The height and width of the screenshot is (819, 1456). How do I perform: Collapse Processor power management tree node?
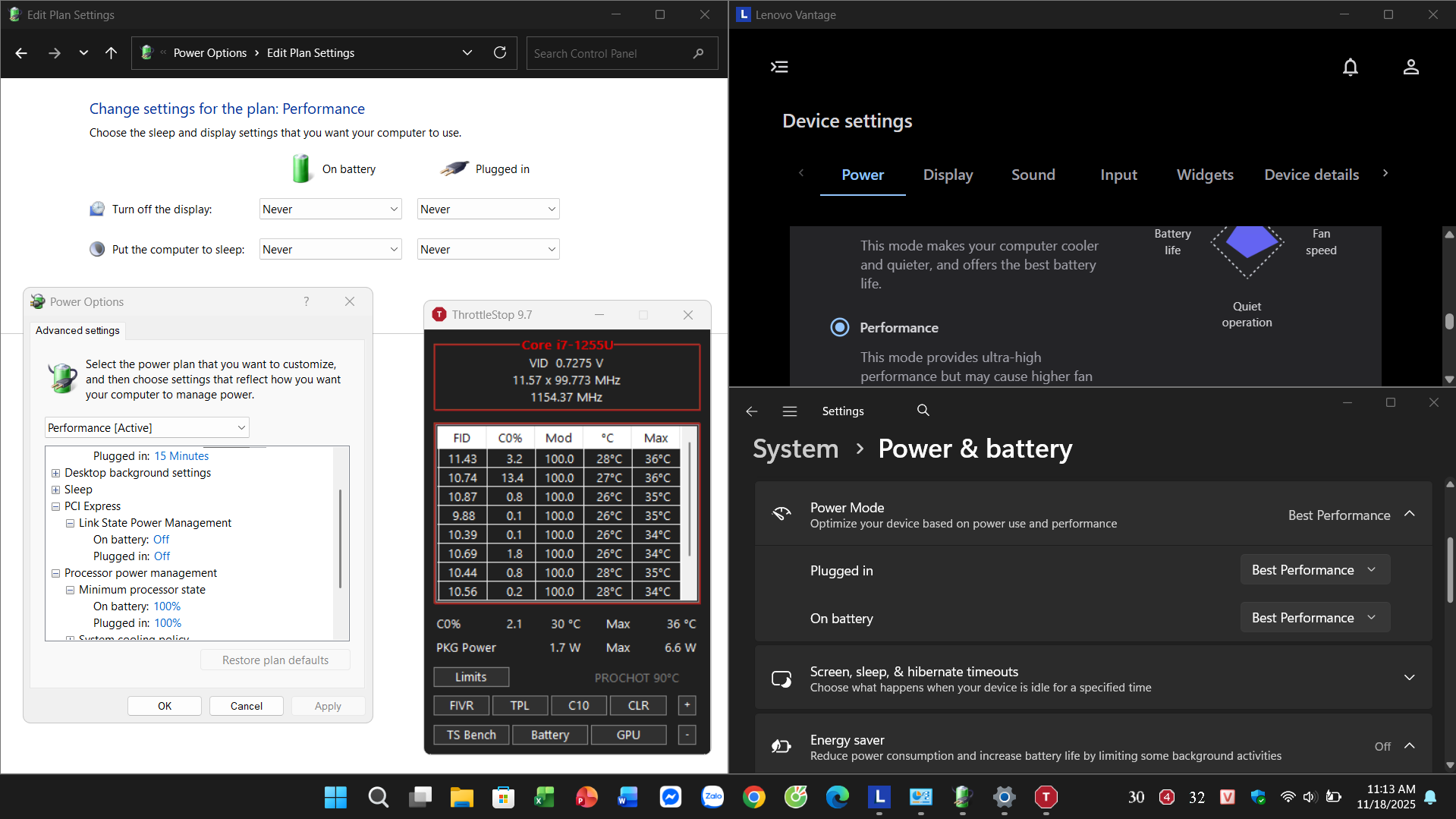(55, 573)
